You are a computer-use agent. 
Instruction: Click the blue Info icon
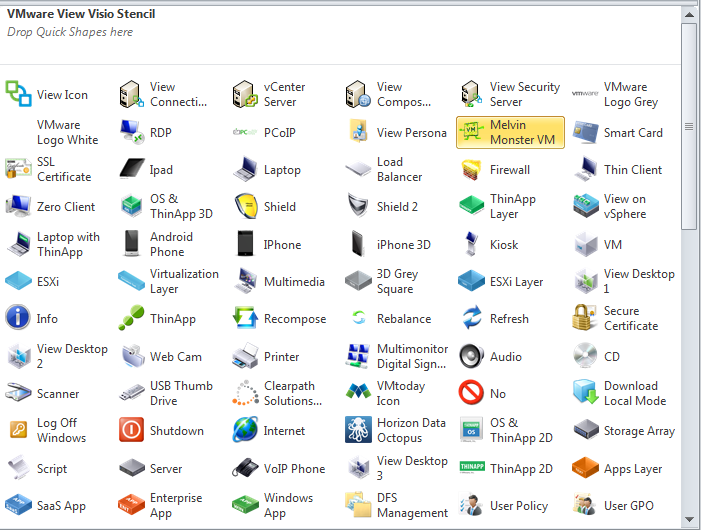click(x=18, y=317)
